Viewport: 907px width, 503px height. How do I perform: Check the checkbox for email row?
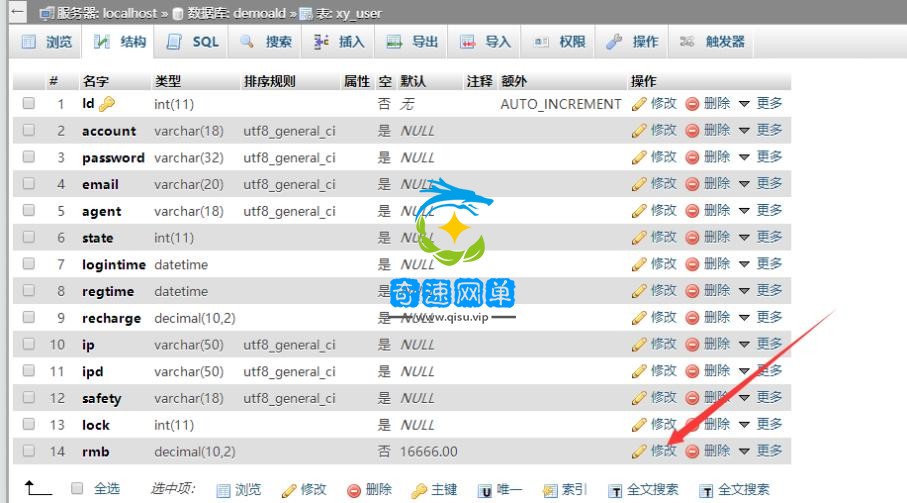point(28,183)
